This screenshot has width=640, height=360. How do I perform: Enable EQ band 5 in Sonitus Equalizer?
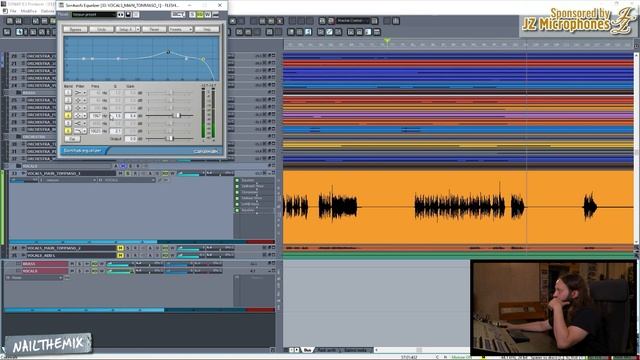[x=68, y=123]
